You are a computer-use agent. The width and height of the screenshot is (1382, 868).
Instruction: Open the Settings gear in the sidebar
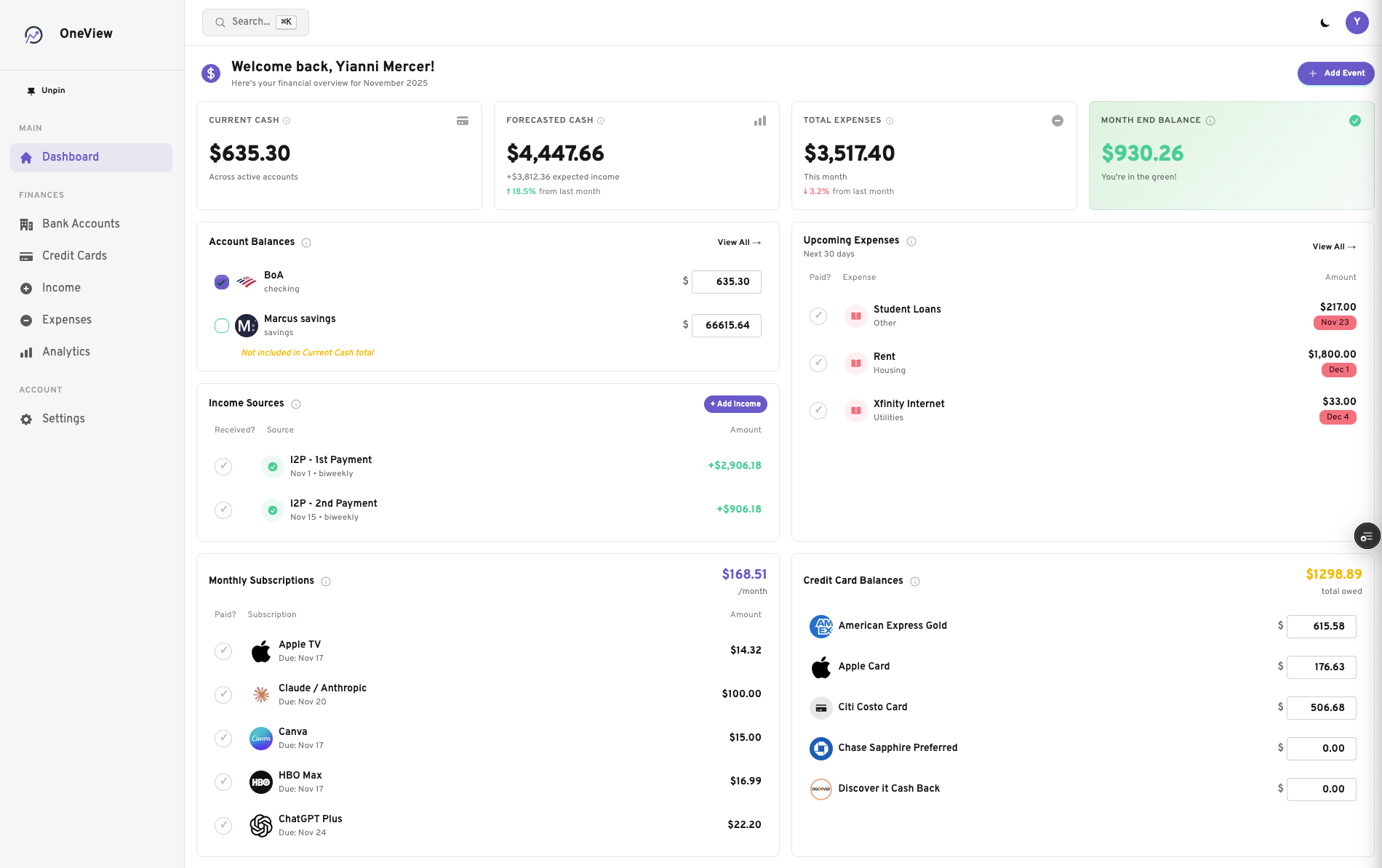26,419
